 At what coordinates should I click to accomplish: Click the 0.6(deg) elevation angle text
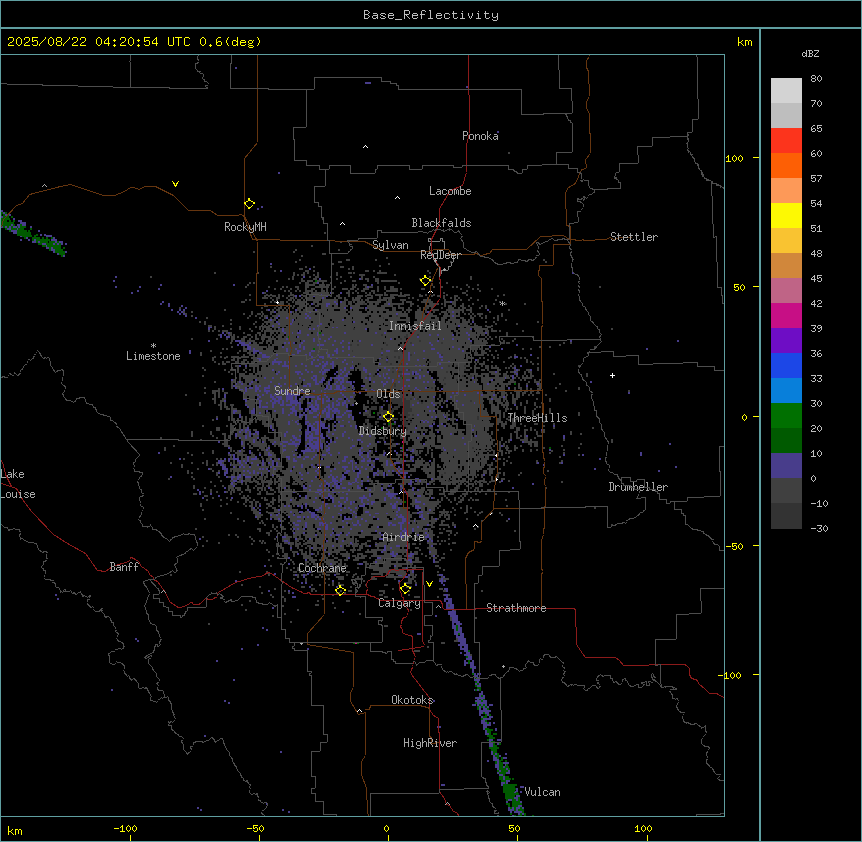[230, 42]
